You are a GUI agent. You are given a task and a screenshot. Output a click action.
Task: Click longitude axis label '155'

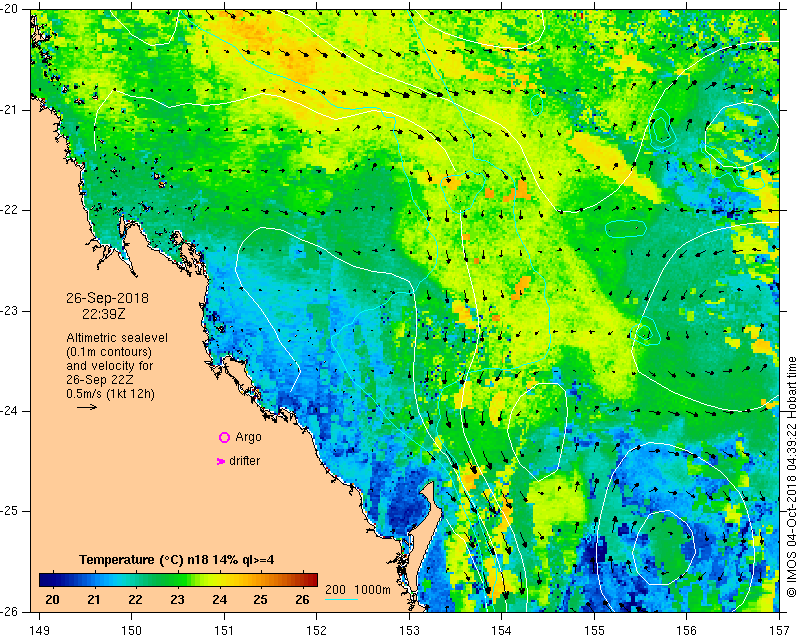tap(594, 631)
